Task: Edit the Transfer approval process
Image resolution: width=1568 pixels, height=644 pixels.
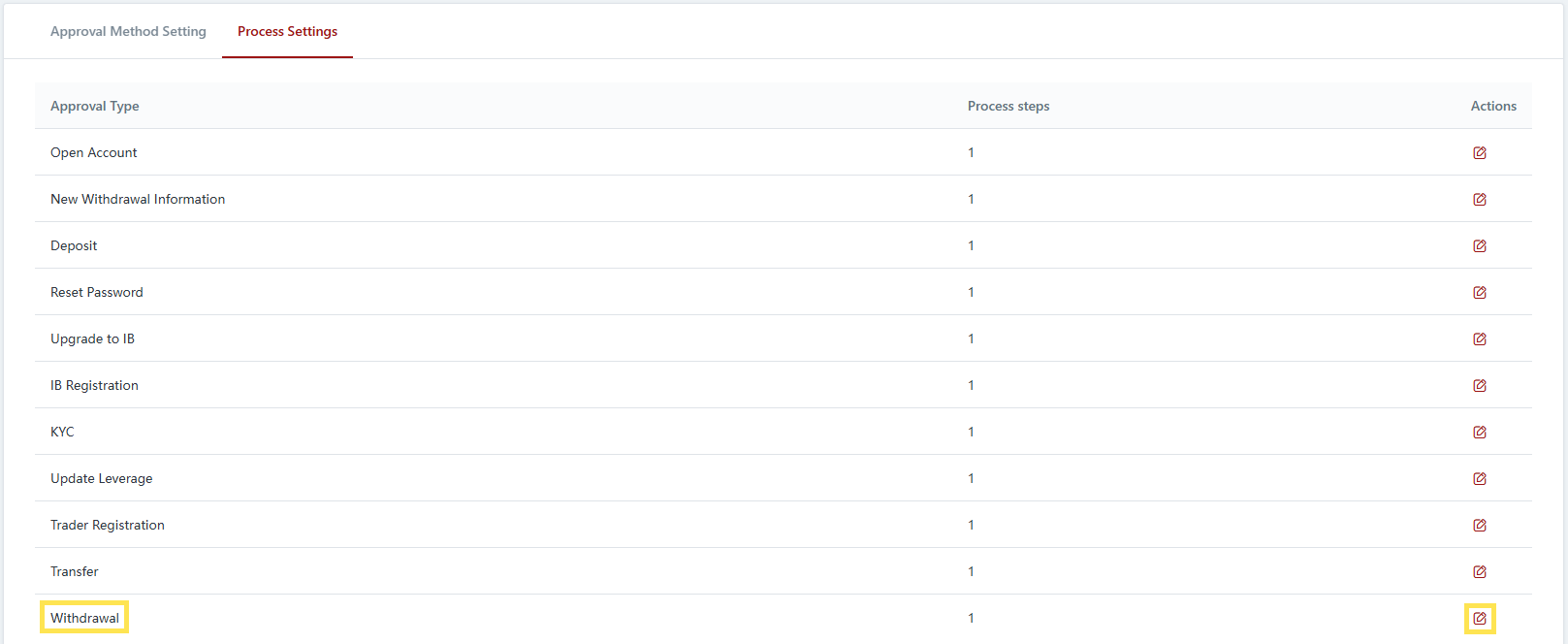Action: [1479, 572]
